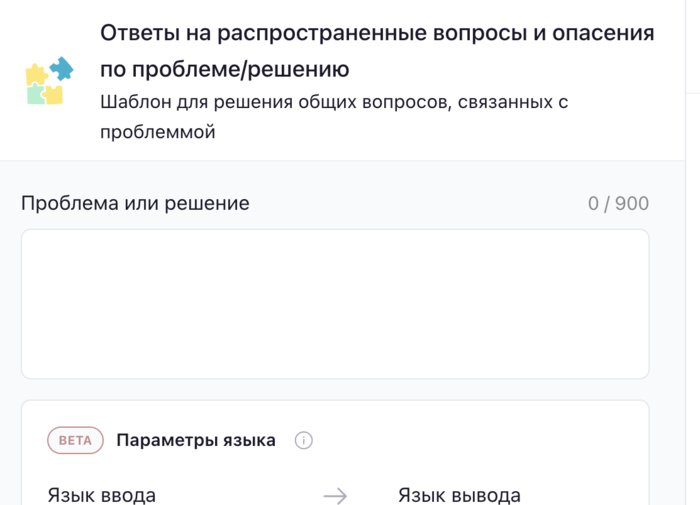Click the blue puzzle piece in the logo

[x=62, y=69]
